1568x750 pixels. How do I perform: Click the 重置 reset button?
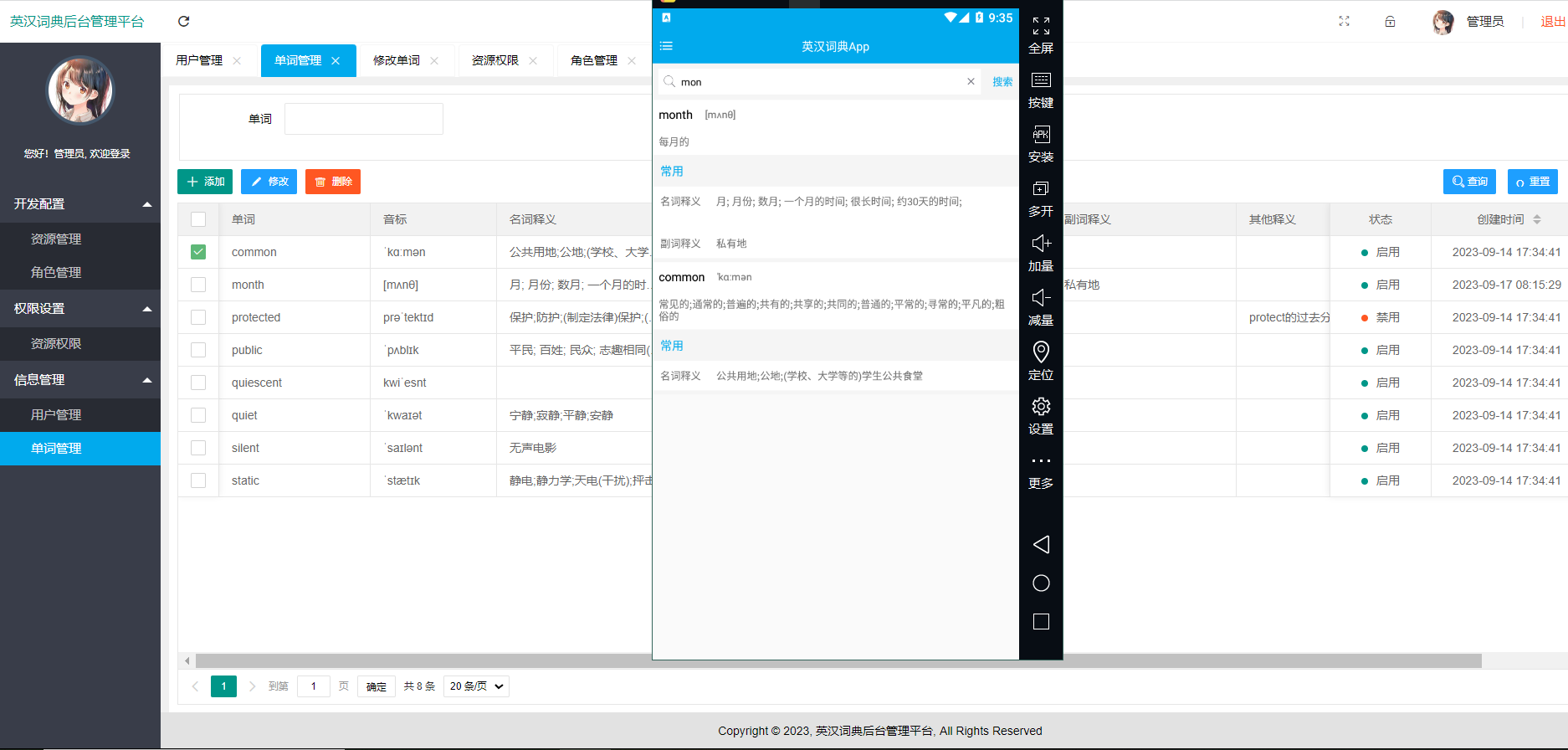point(1533,182)
